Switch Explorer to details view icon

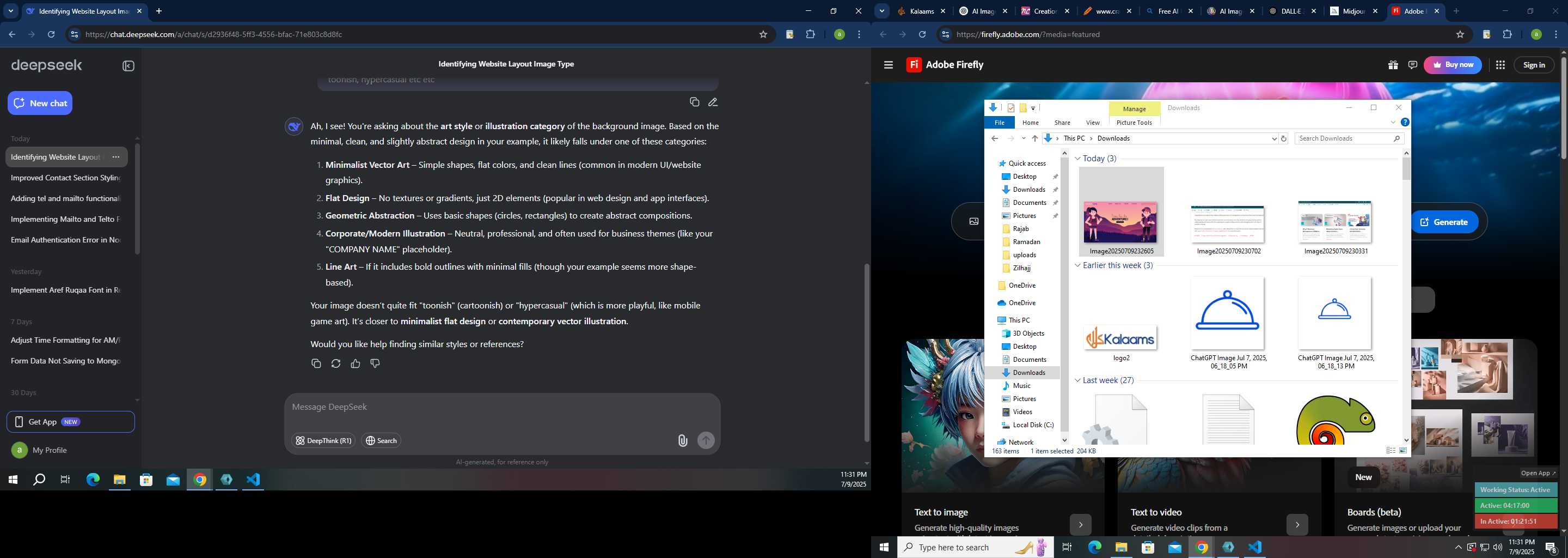point(1391,451)
